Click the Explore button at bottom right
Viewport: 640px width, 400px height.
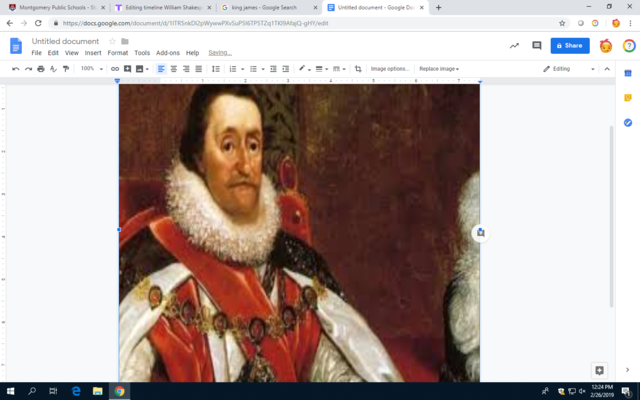599,370
